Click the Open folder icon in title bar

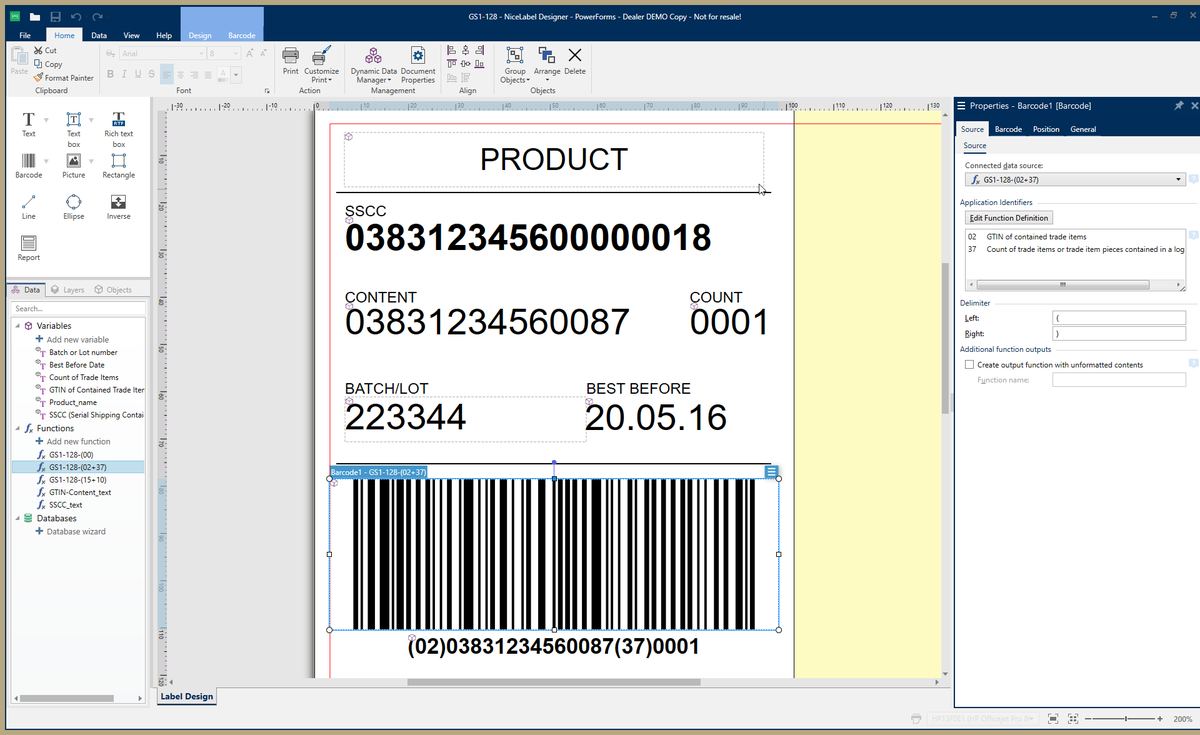35,17
